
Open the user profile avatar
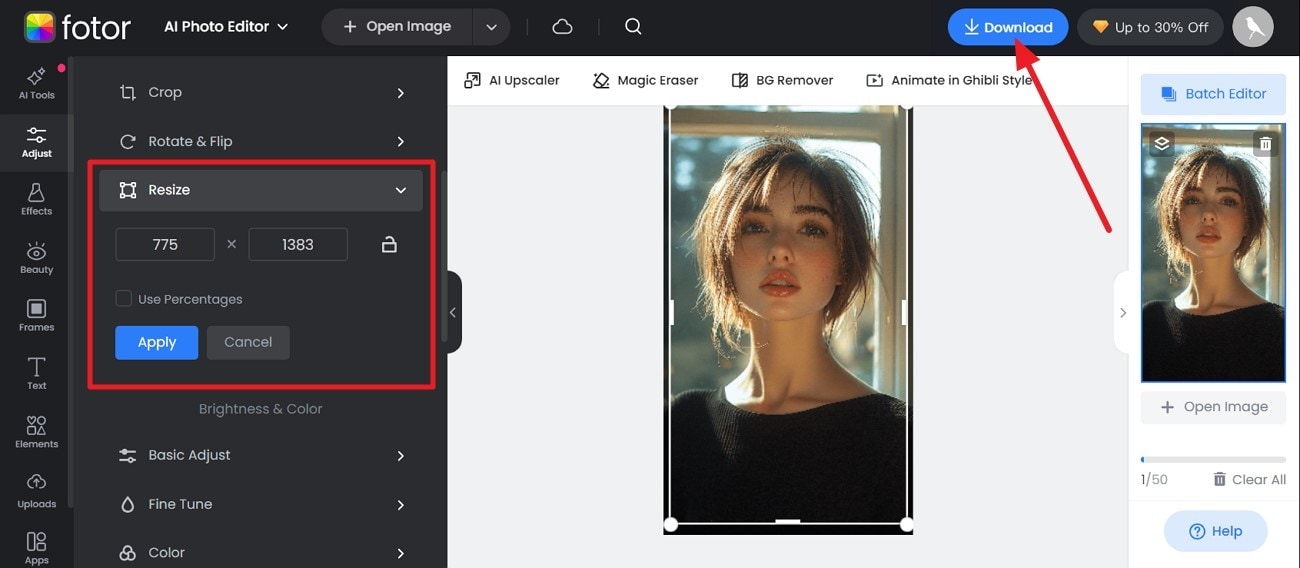tap(1253, 27)
